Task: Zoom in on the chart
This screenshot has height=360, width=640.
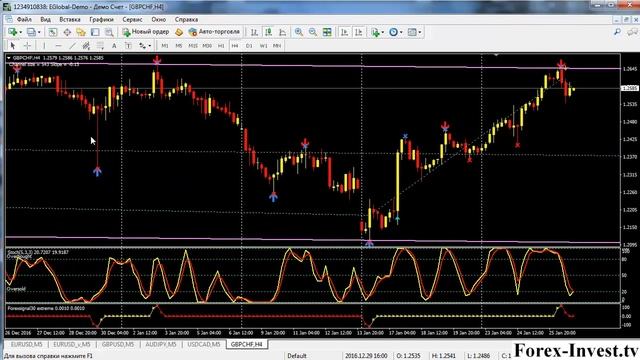Action: (299, 32)
